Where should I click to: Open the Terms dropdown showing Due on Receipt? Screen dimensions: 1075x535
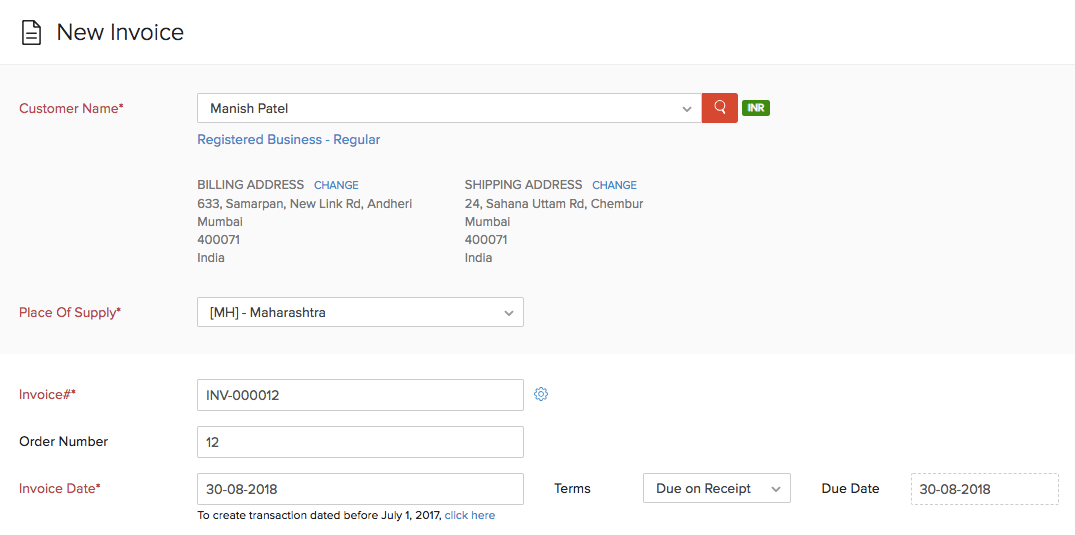coord(716,488)
